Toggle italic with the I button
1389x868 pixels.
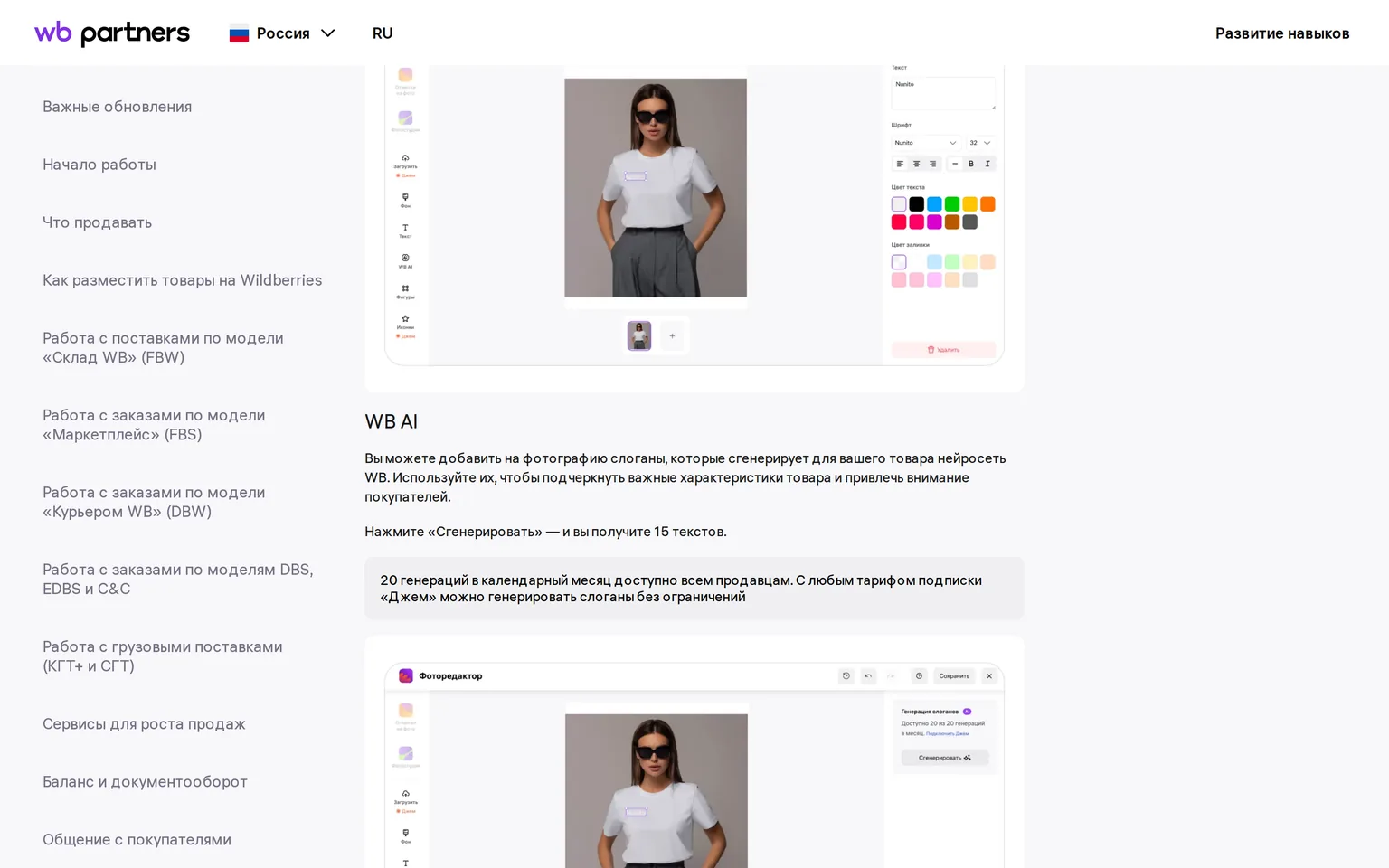987,164
